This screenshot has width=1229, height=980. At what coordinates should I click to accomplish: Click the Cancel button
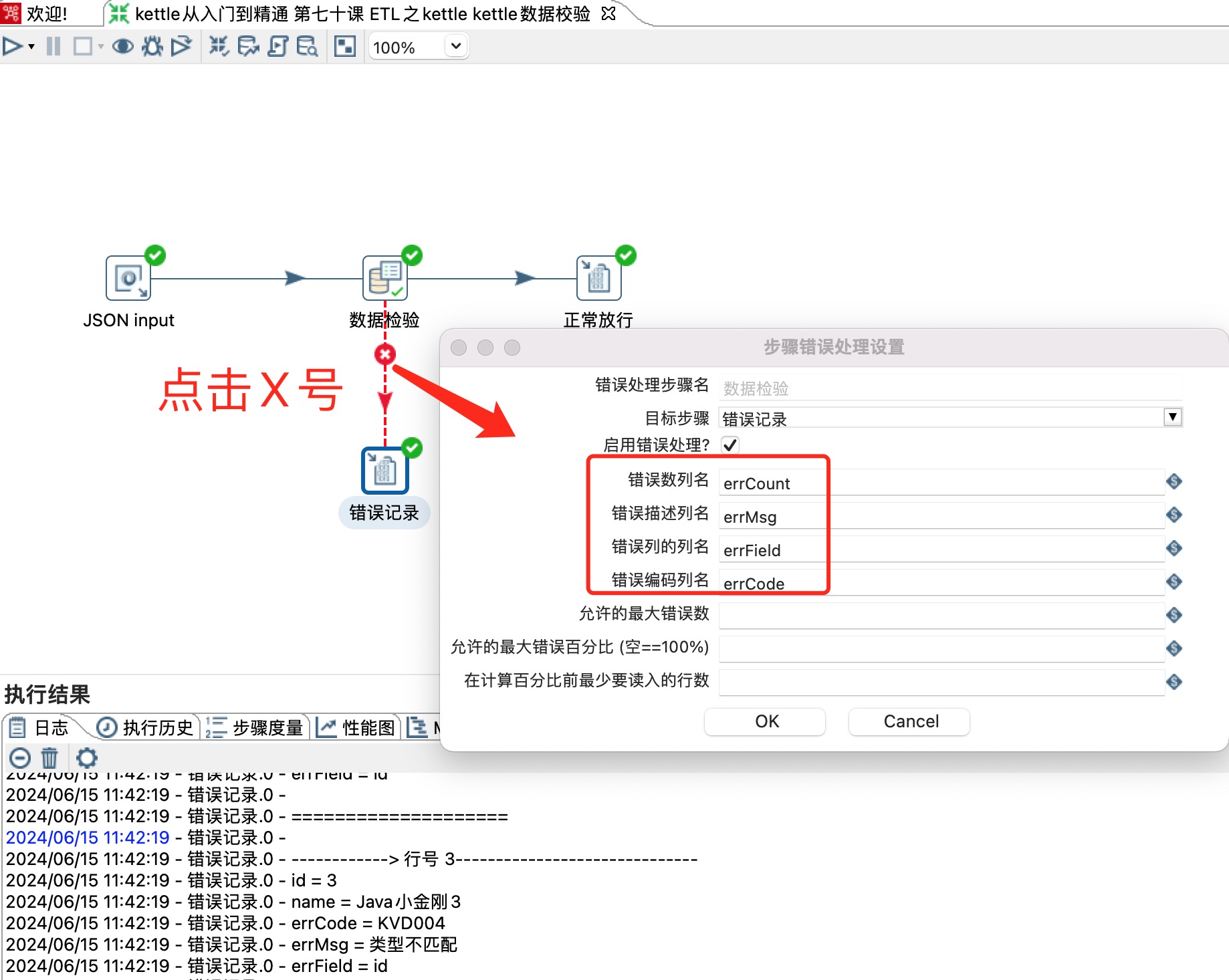(909, 721)
